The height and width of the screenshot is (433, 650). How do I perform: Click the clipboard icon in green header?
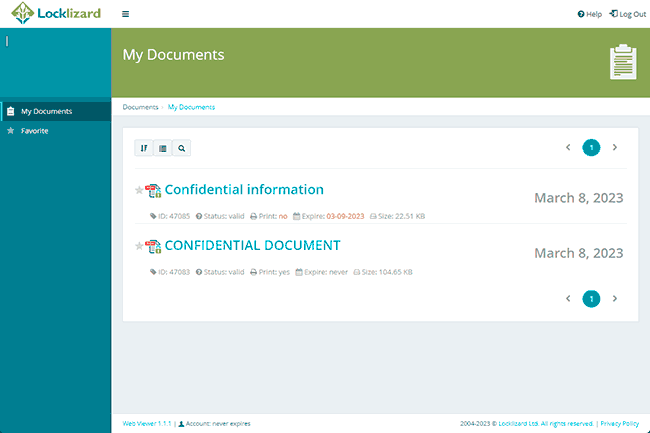[x=623, y=62]
